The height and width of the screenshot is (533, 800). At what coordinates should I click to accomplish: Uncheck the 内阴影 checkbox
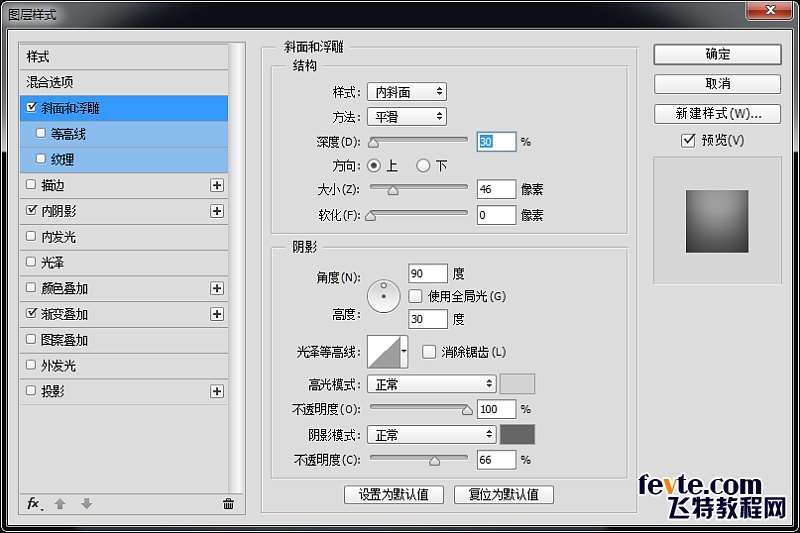pos(32,210)
